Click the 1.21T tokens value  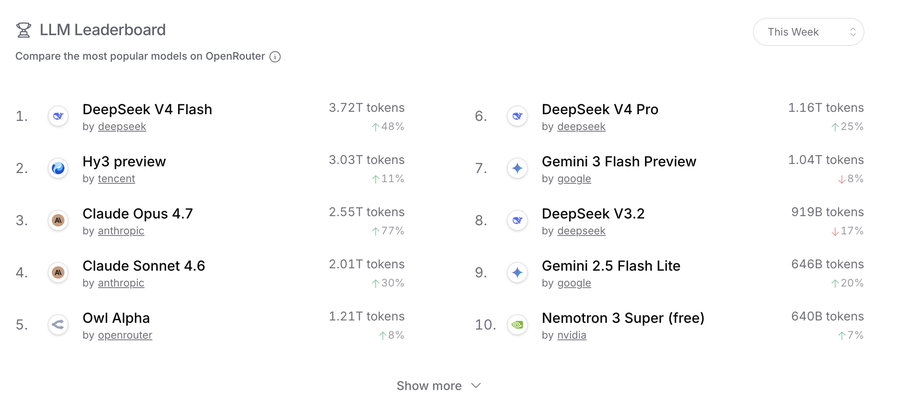(367, 317)
